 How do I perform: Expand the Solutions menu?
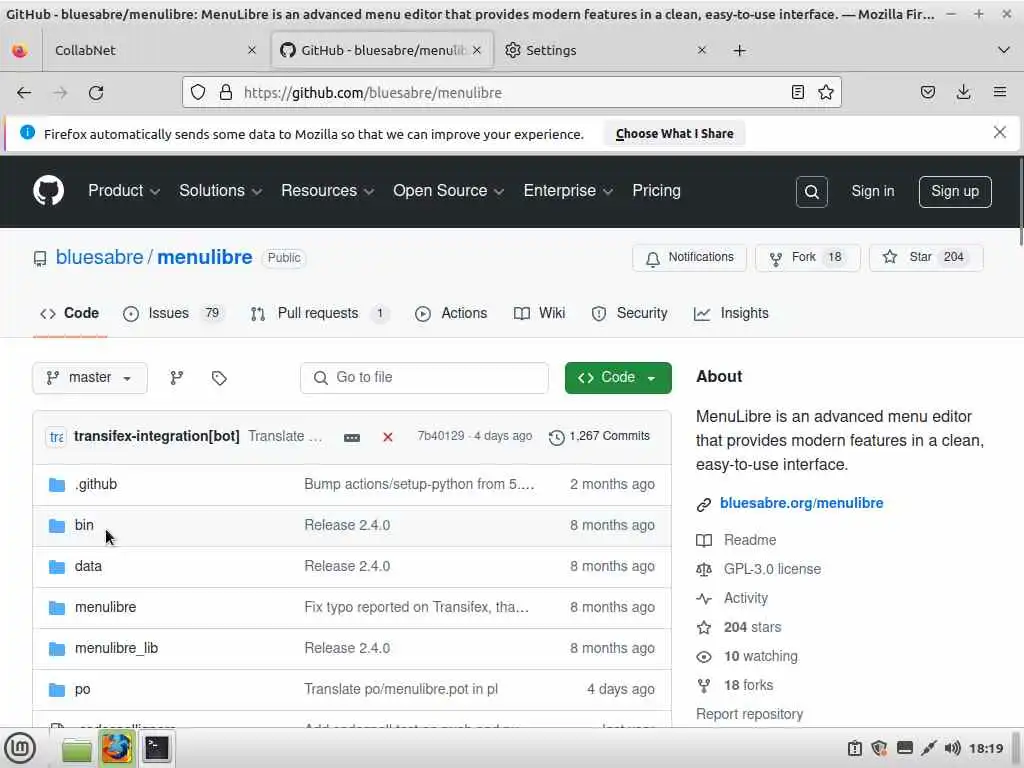tap(220, 191)
